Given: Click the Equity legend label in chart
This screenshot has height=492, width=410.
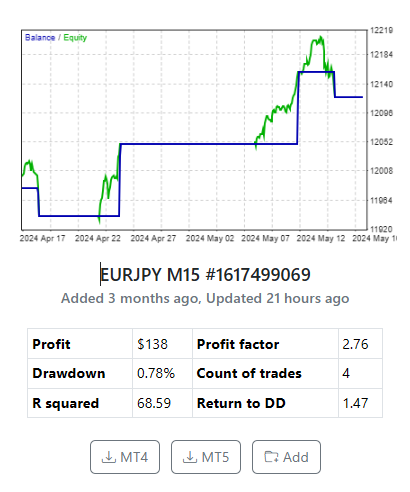Looking at the screenshot, I should tap(75, 38).
